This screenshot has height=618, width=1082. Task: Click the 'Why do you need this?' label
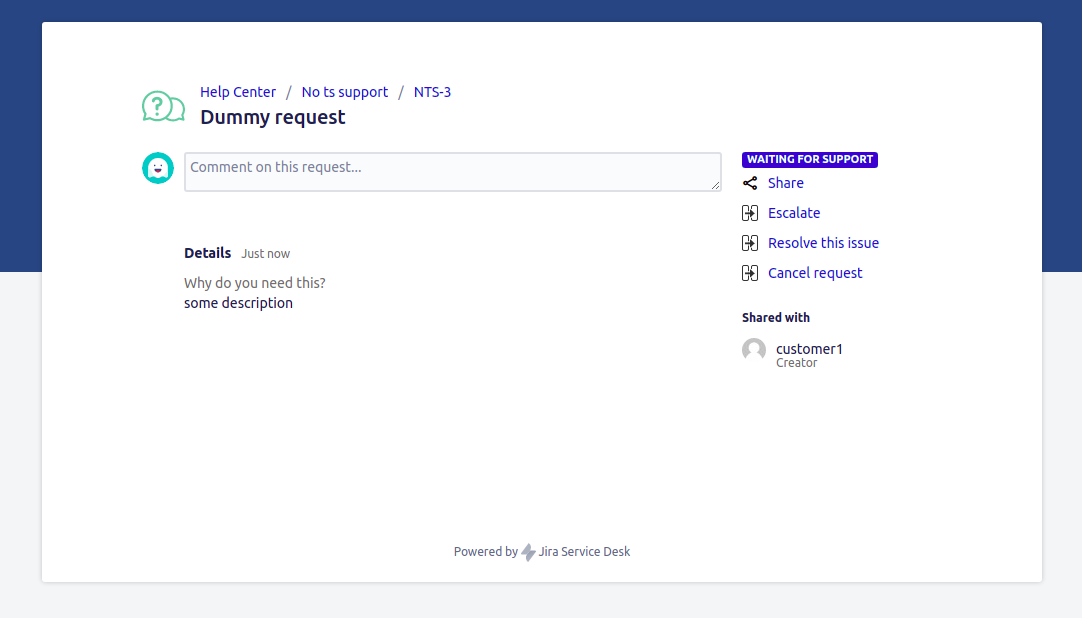pos(255,283)
